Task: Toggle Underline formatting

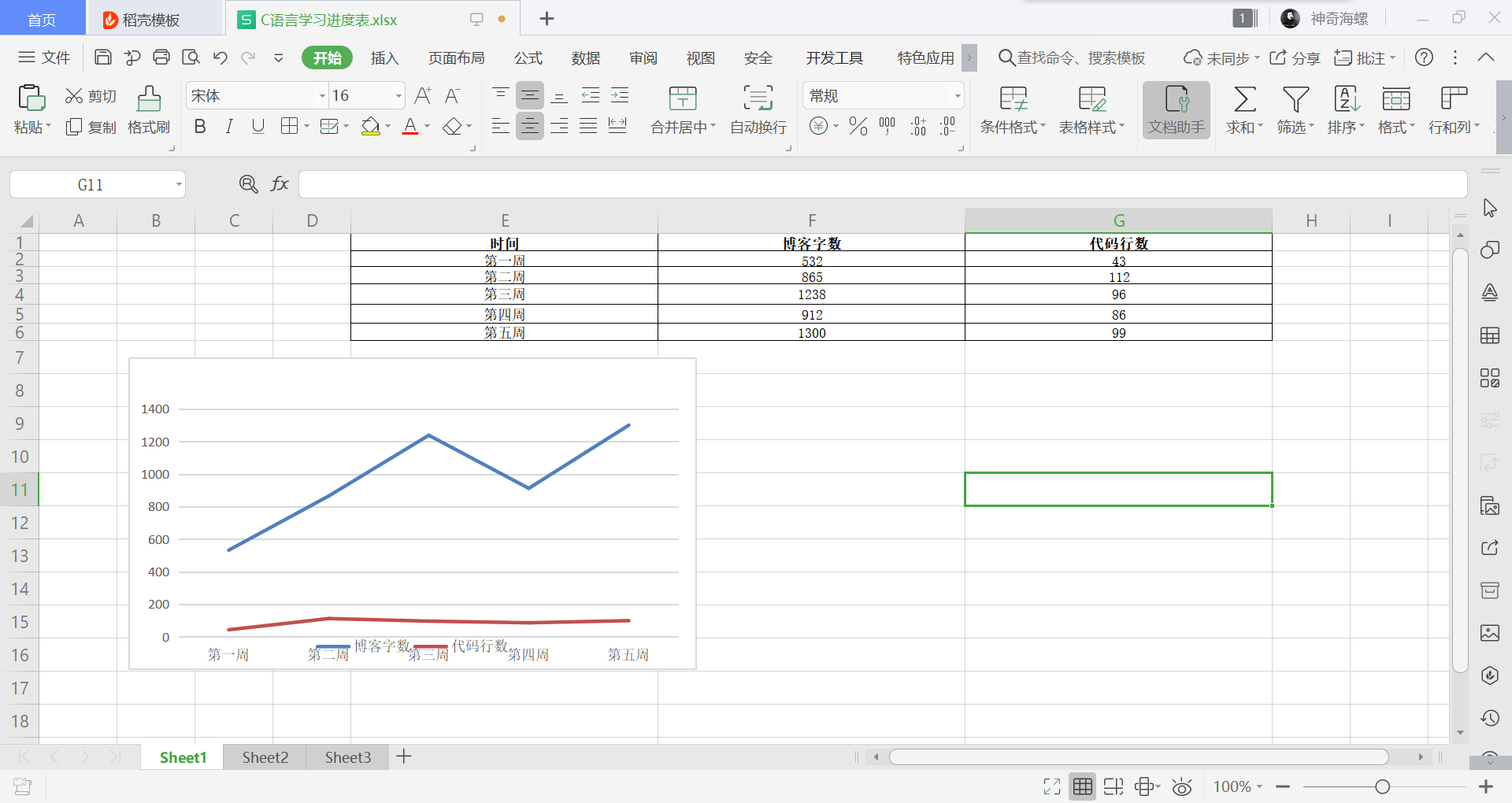Action: tap(258, 126)
